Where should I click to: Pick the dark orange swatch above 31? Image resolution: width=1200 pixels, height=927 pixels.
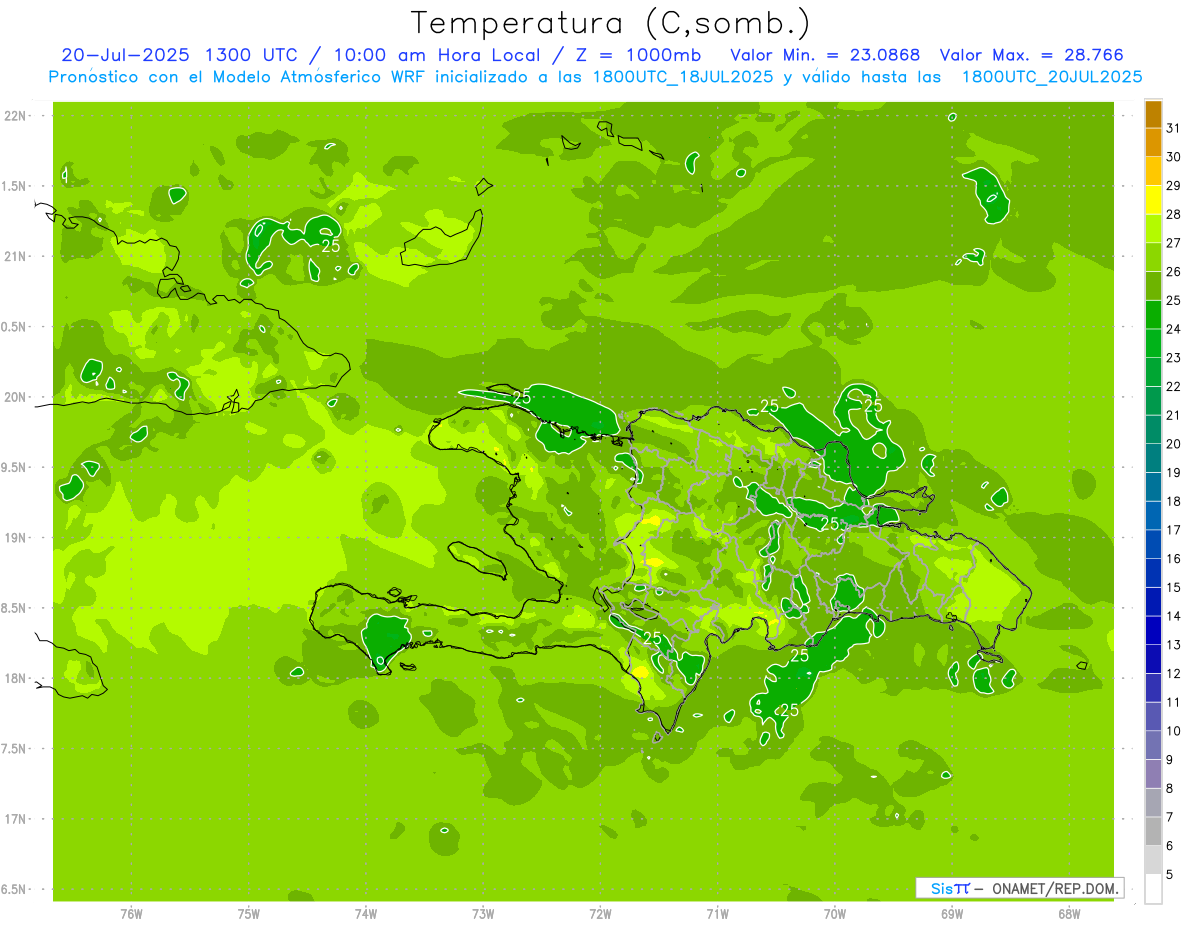(1154, 114)
